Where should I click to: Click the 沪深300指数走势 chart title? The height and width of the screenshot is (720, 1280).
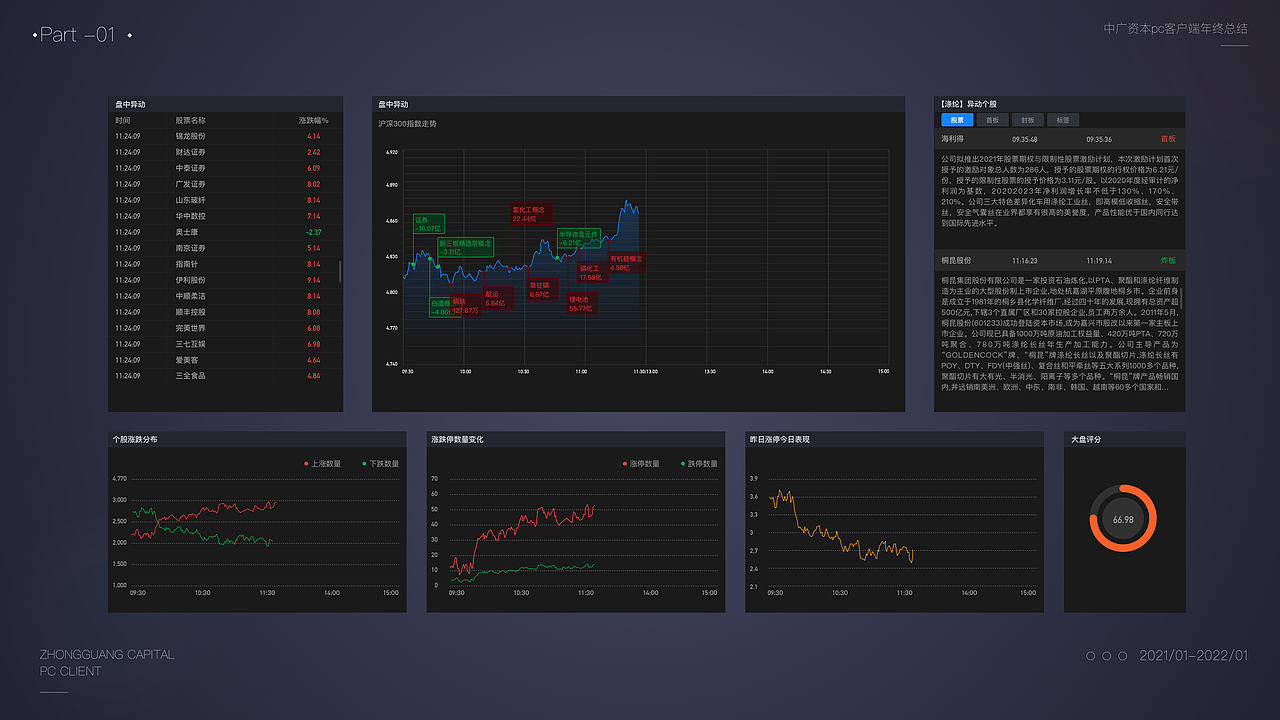click(x=407, y=124)
